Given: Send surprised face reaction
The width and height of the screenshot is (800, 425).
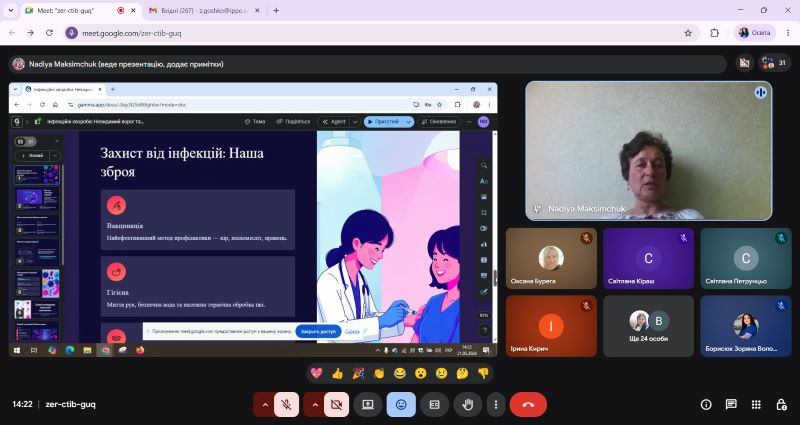Looking at the screenshot, I should click(x=420, y=373).
